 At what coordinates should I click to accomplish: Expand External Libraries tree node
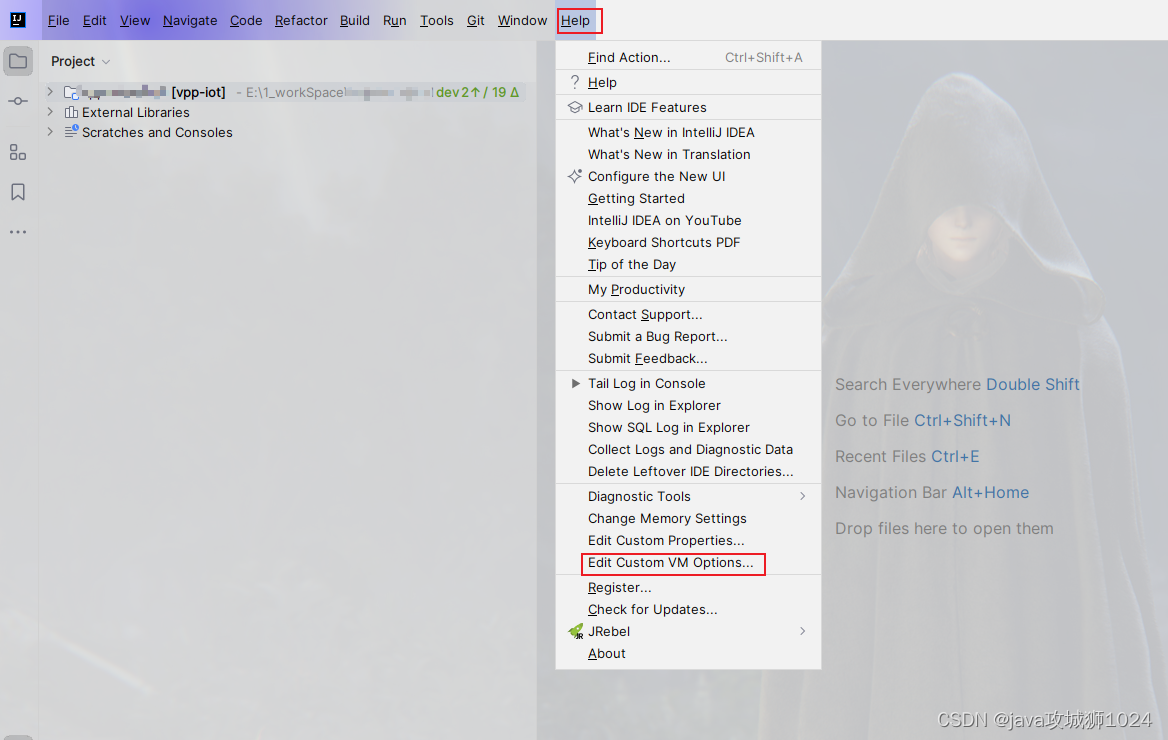click(50, 112)
